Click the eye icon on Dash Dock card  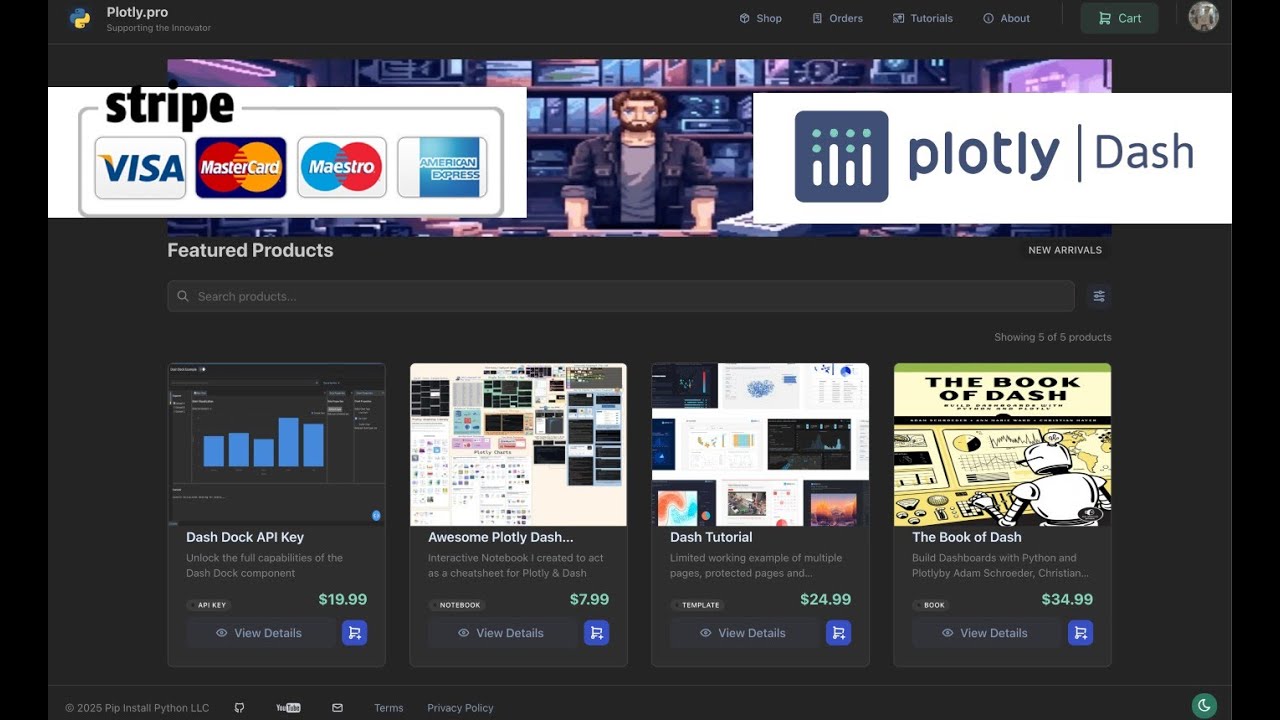[x=221, y=633]
